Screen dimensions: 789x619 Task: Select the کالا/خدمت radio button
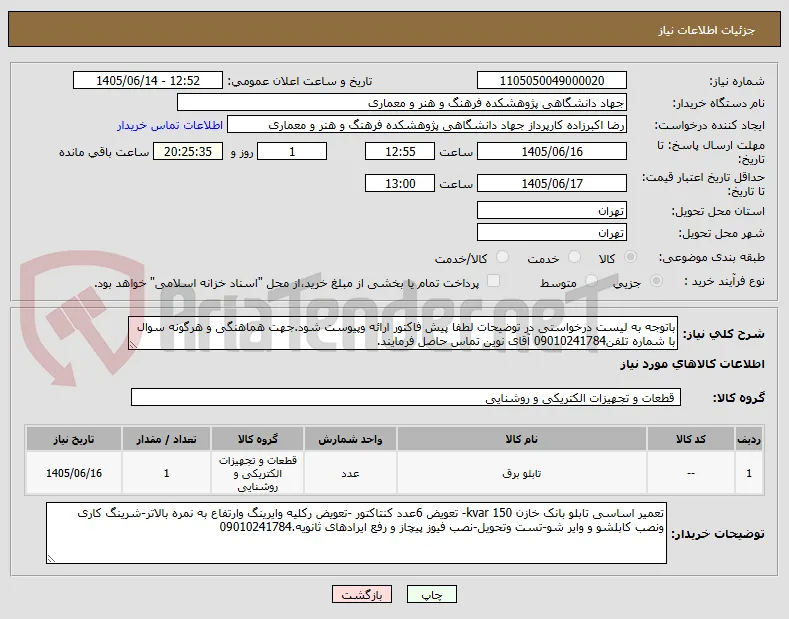(x=502, y=257)
